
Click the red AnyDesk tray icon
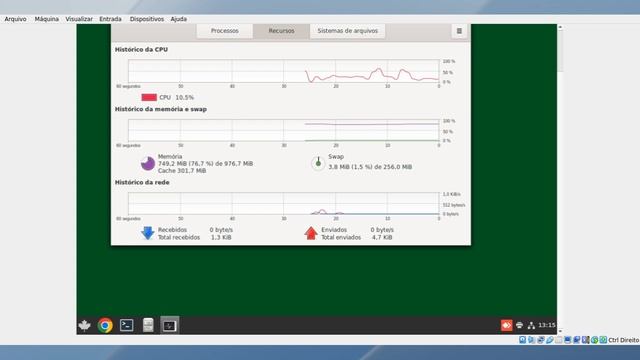pyautogui.click(x=507, y=325)
